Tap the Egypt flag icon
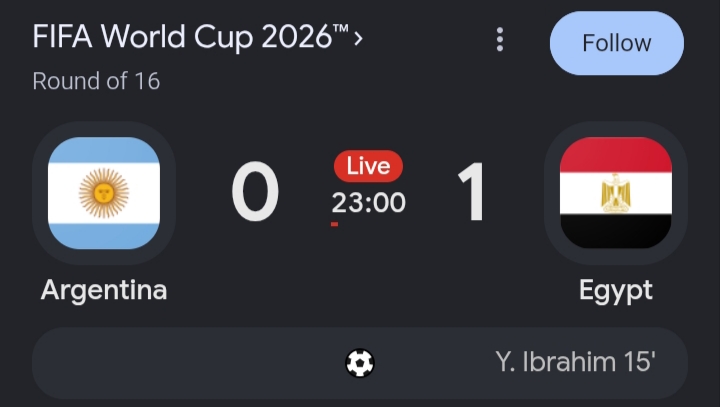 [x=616, y=193]
